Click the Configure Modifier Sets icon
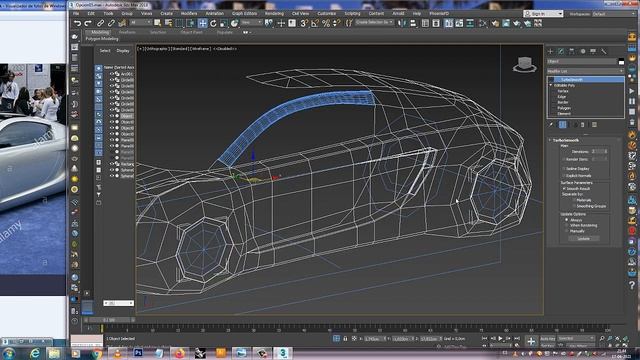This screenshot has width=640, height=360. pyautogui.click(x=594, y=124)
